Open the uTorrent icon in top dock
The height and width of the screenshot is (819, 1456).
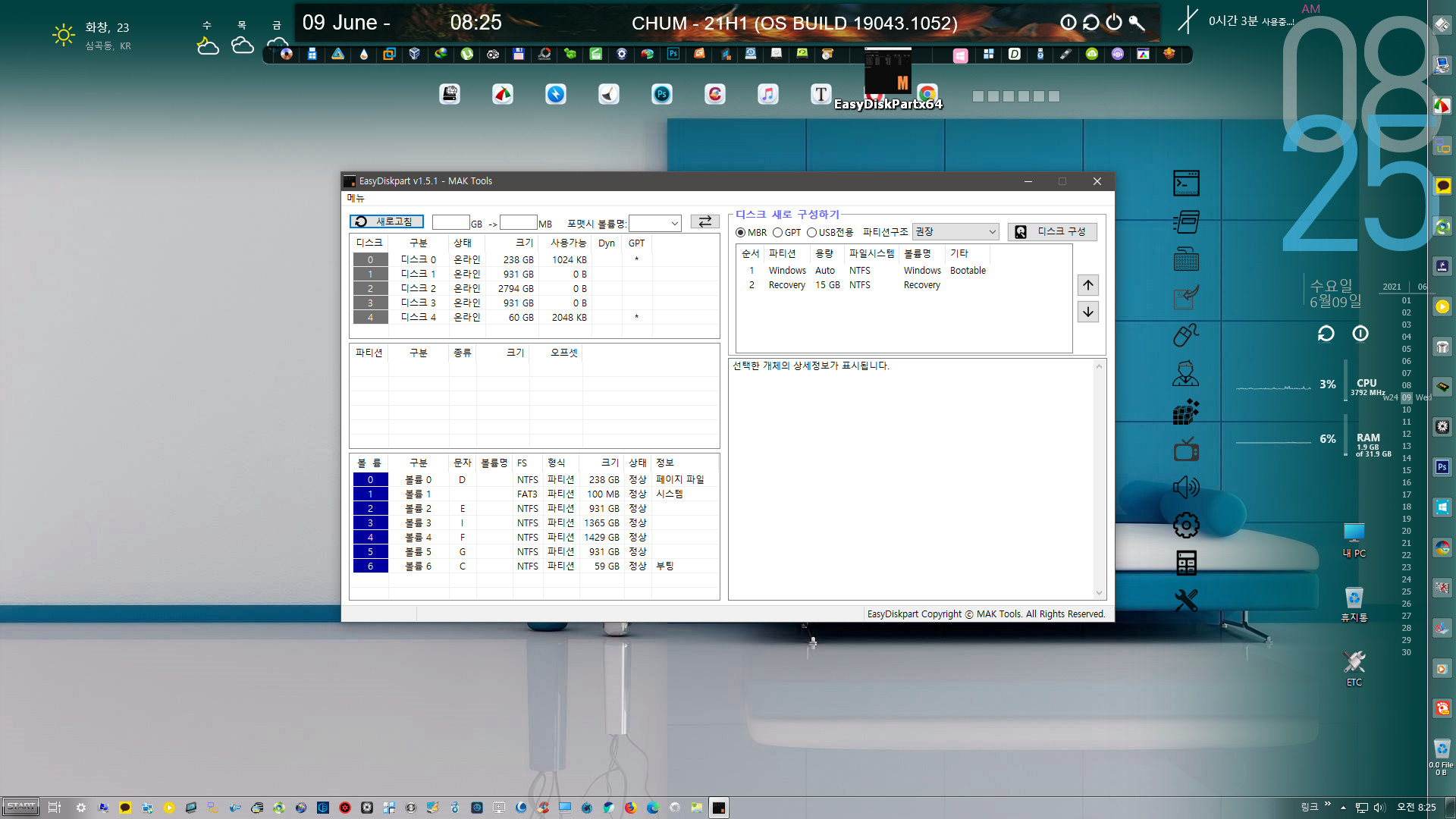pos(466,54)
